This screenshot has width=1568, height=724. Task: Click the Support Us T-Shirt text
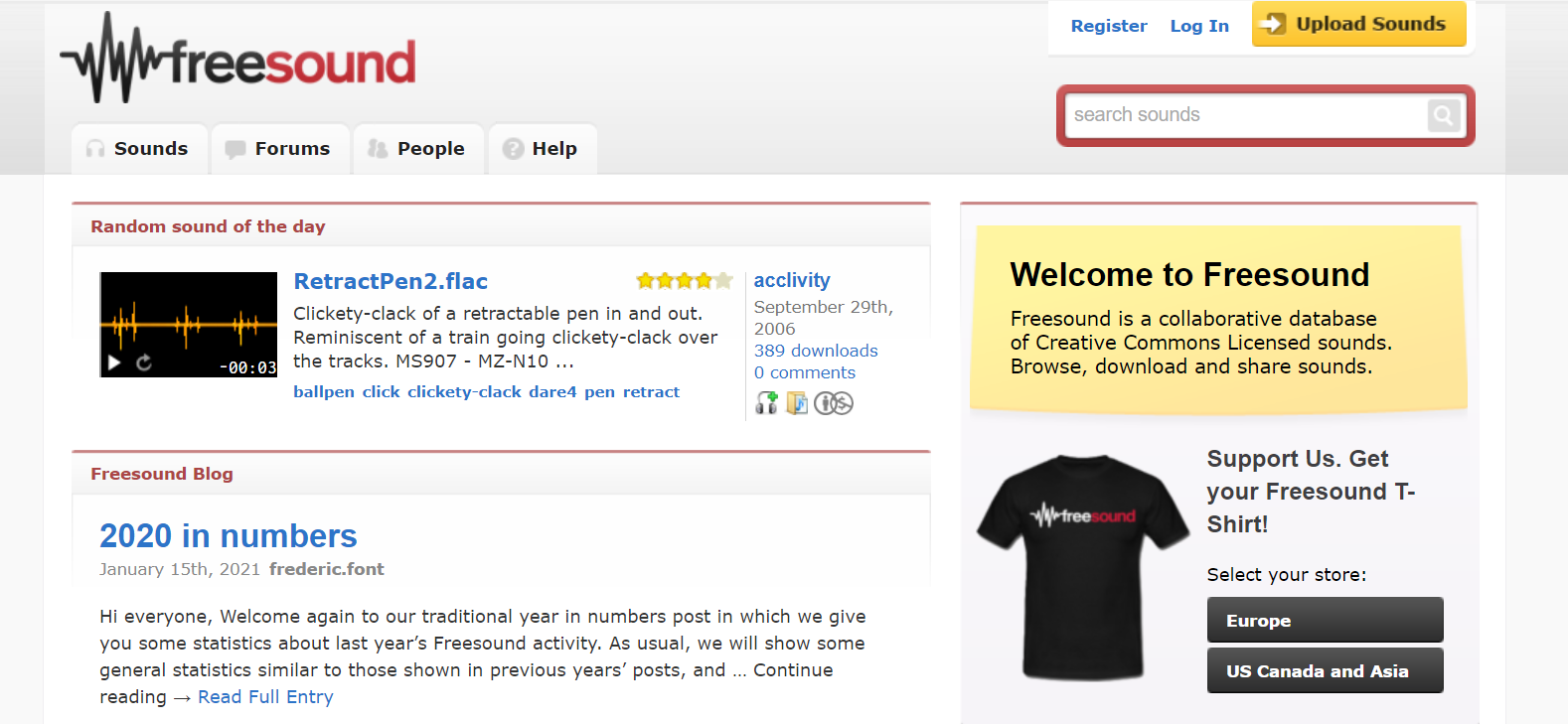click(x=1311, y=492)
